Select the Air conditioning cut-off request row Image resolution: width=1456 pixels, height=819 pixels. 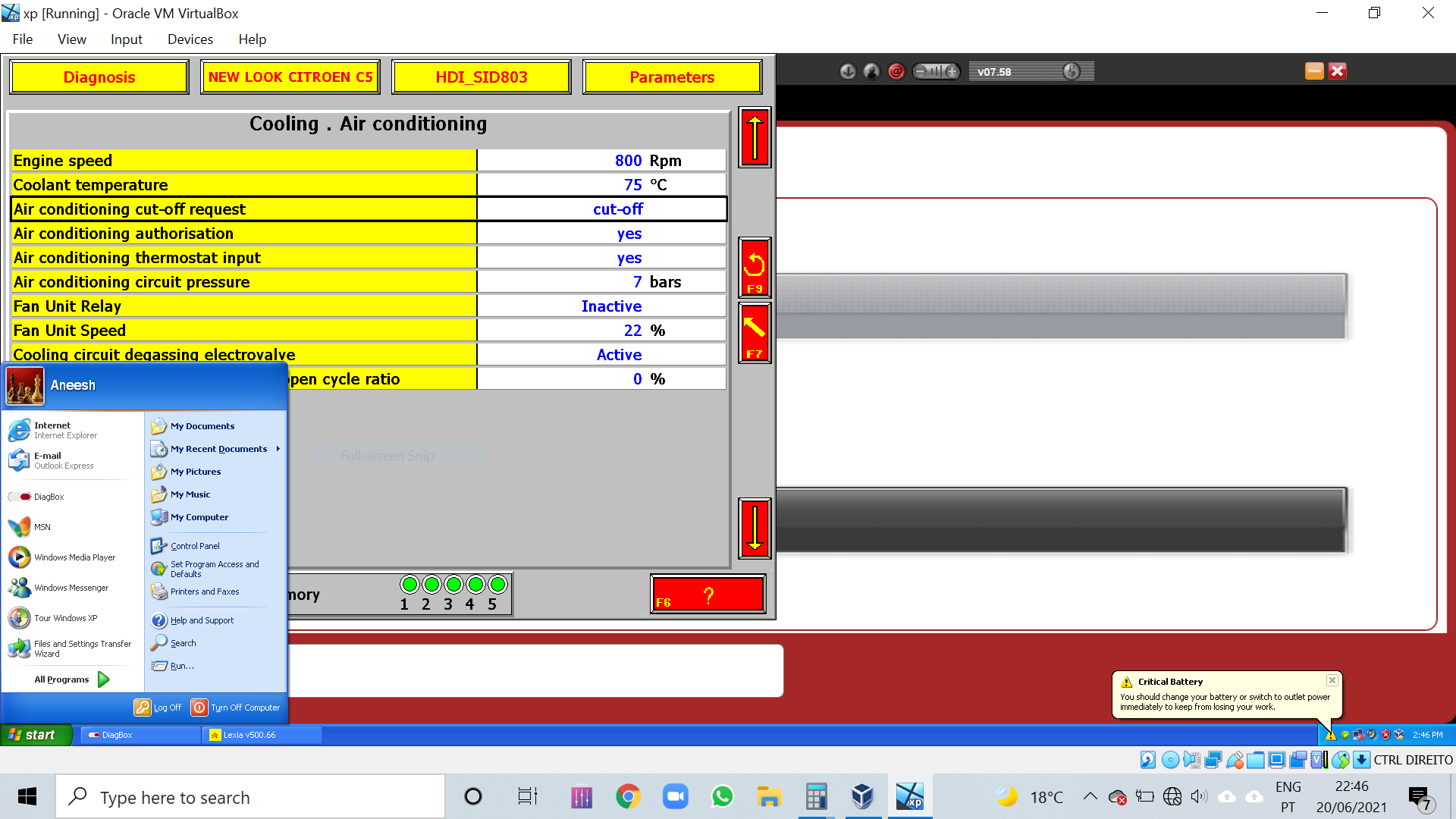point(369,209)
